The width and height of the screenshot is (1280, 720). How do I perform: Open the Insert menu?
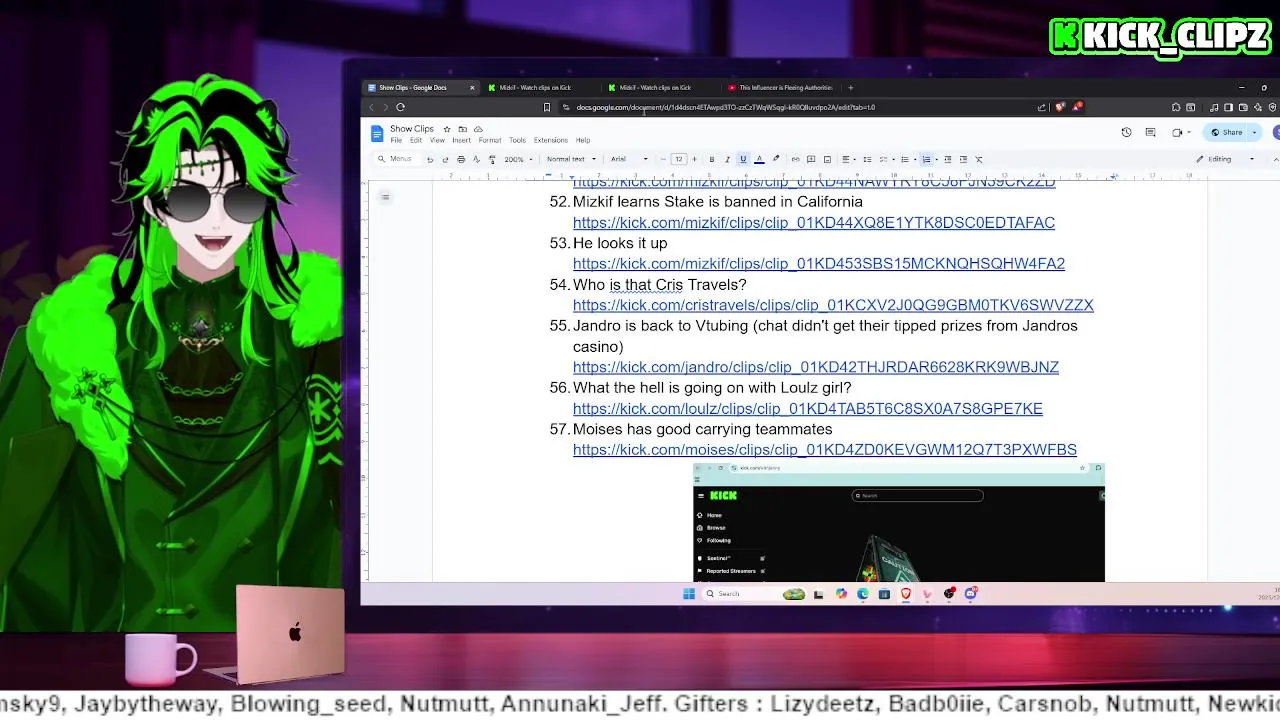tap(461, 140)
